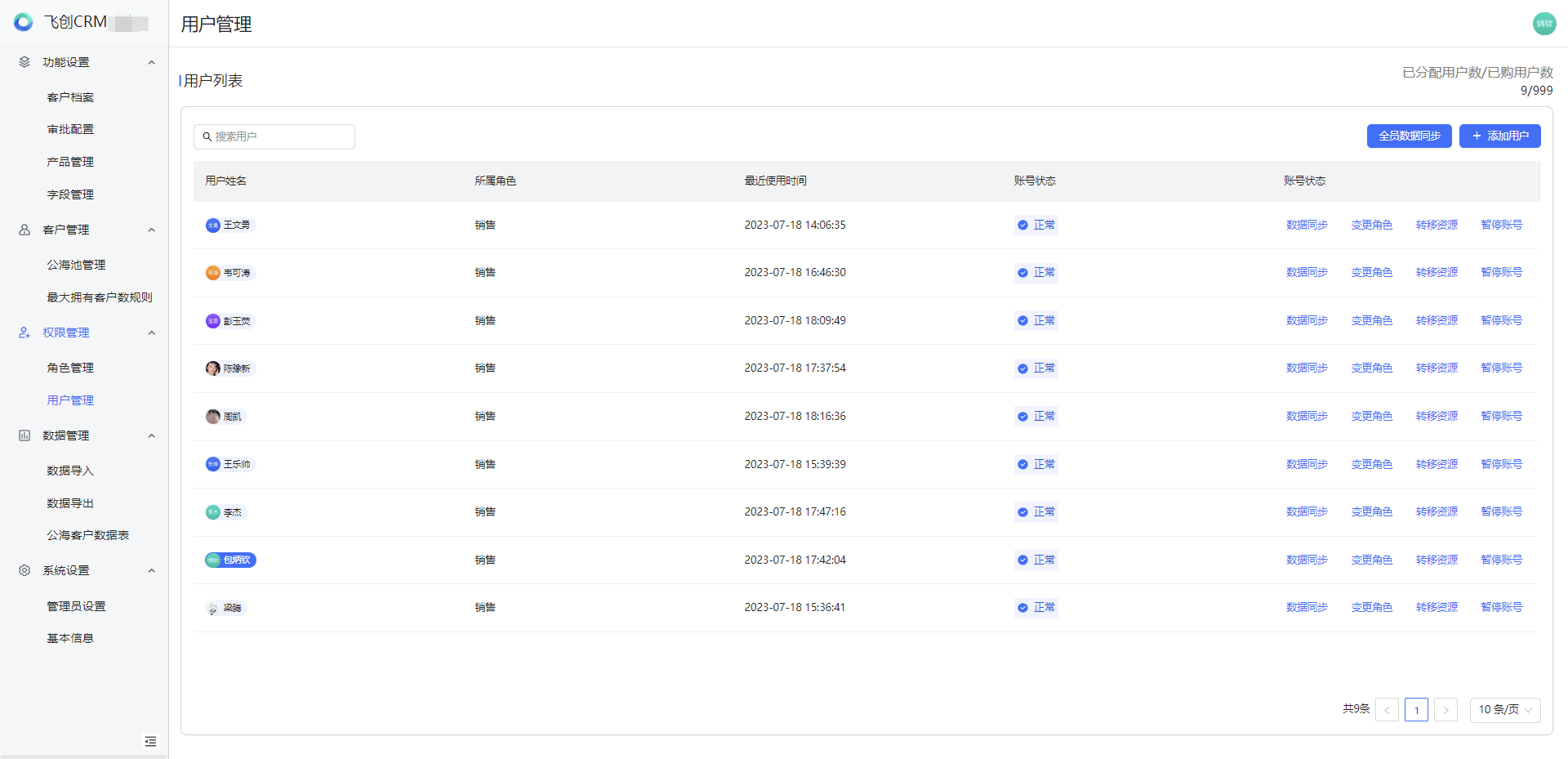Click 陈臻新's photo avatar
Image resolution: width=1568 pixels, height=759 pixels.
tap(213, 368)
